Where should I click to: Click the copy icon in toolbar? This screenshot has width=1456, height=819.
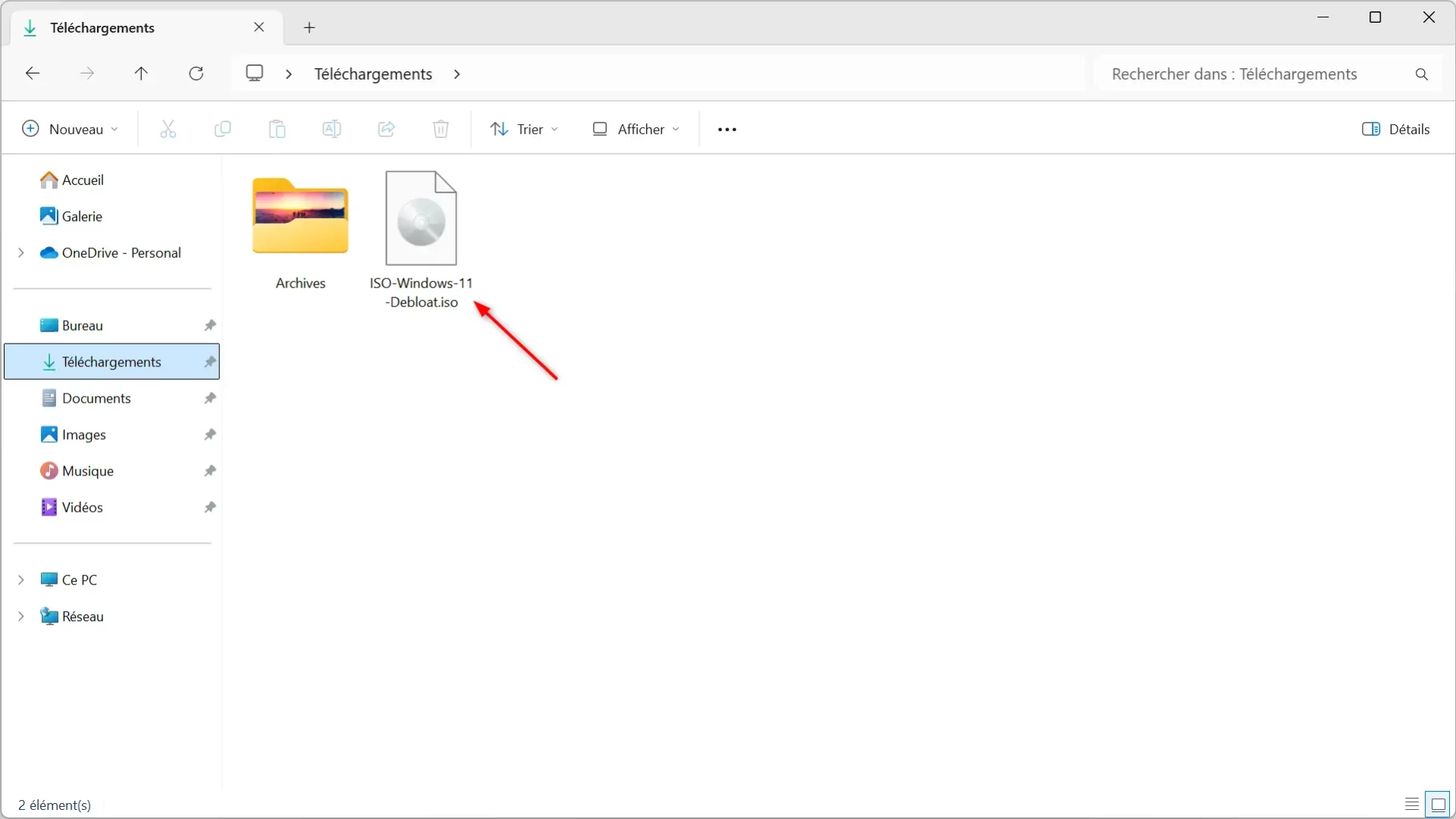coord(222,129)
